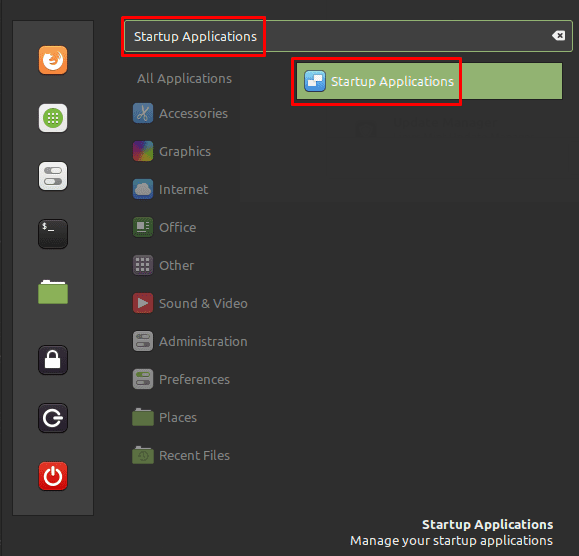Select the All Applications category
Screen dimensions: 579x556
pos(184,78)
